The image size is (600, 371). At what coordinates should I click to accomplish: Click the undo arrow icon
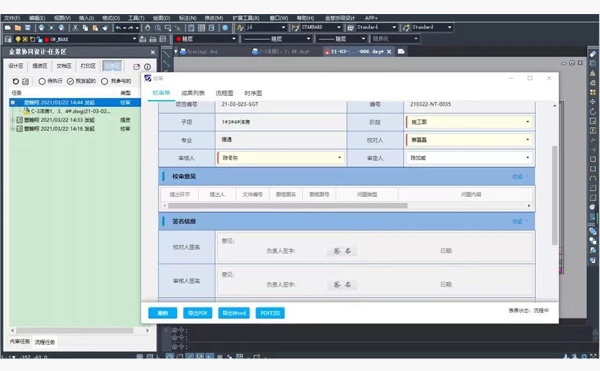point(118,28)
